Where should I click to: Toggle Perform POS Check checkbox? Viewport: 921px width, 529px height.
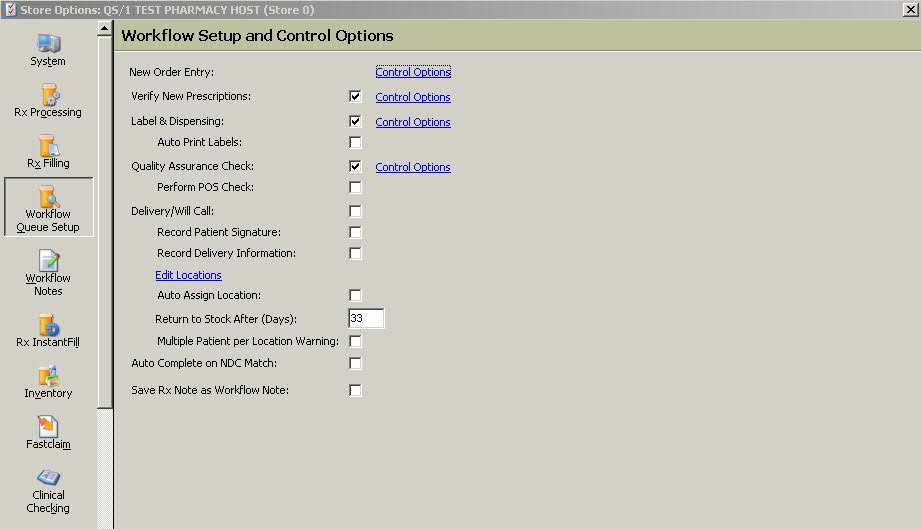355,187
